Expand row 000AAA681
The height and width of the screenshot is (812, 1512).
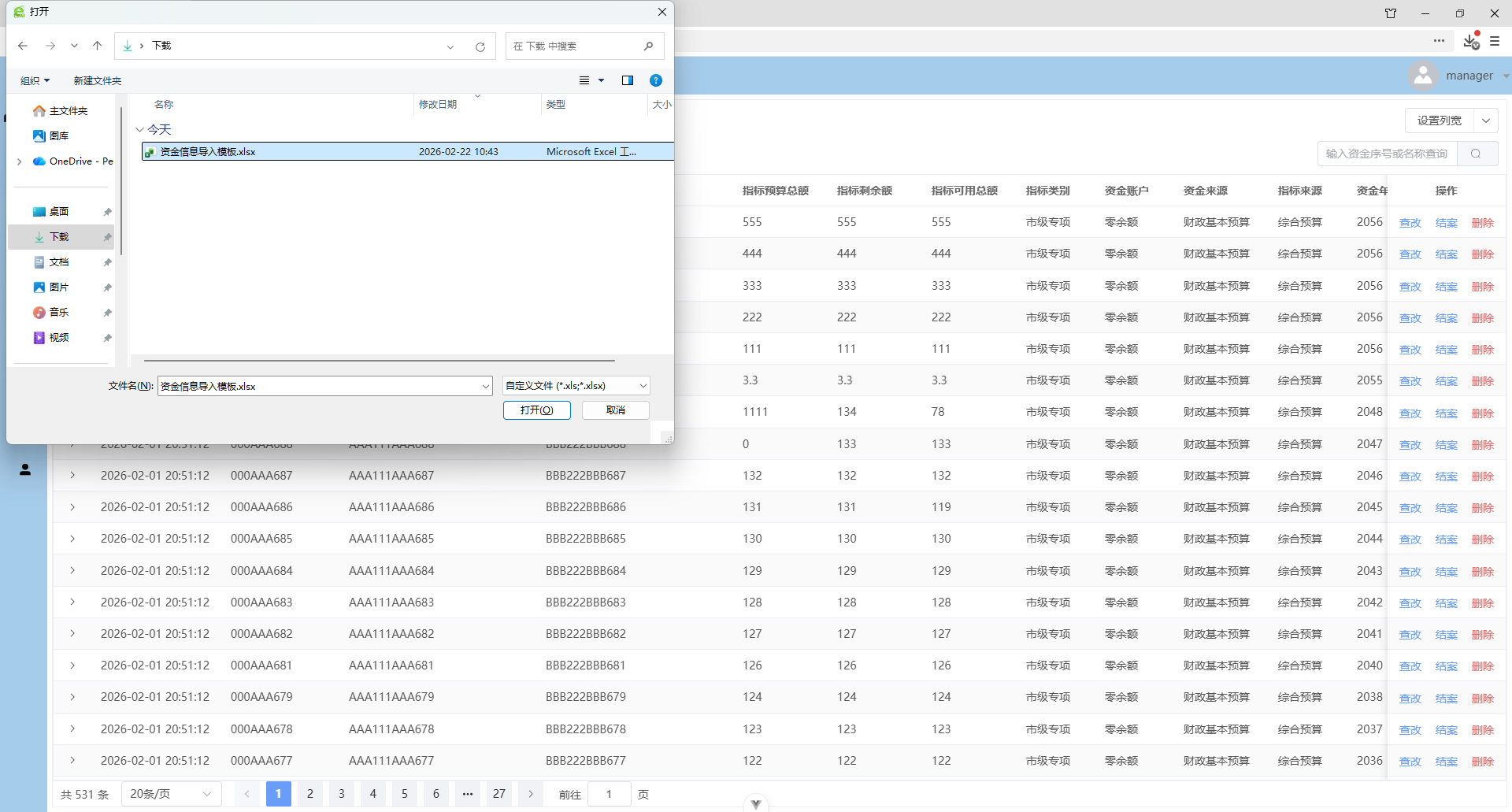pyautogui.click(x=72, y=666)
